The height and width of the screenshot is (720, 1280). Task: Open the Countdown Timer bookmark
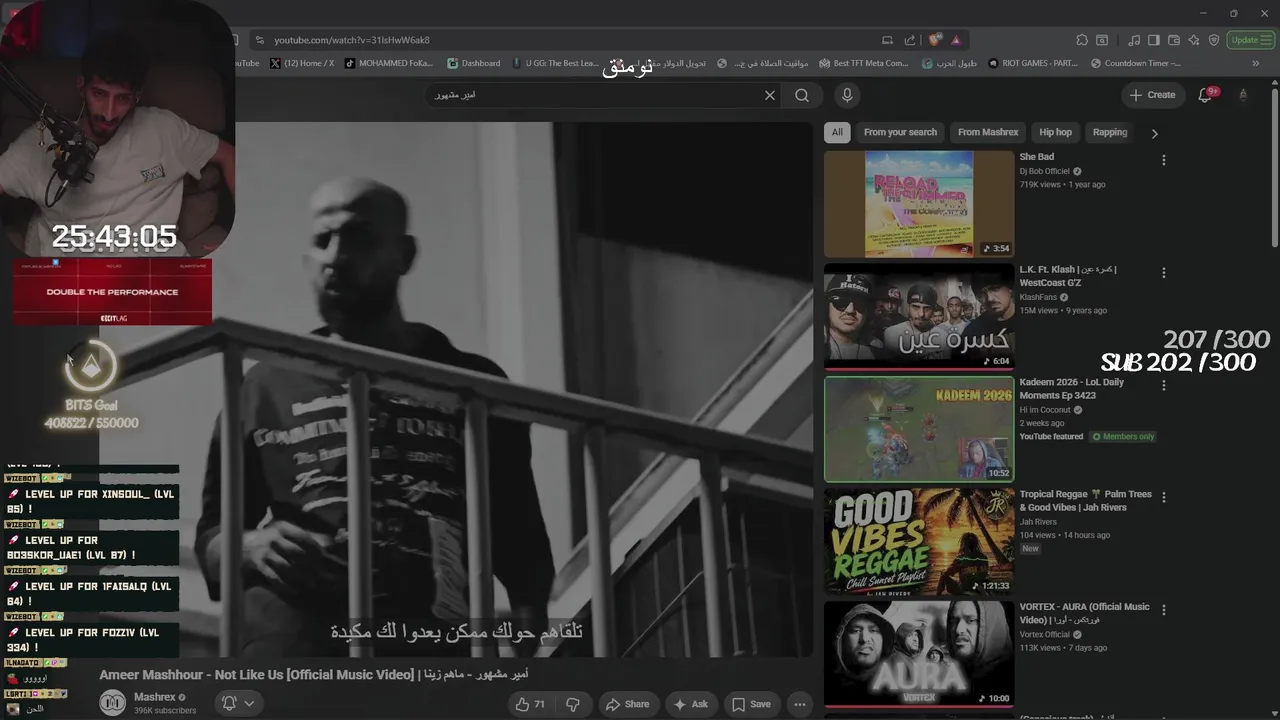(1136, 63)
